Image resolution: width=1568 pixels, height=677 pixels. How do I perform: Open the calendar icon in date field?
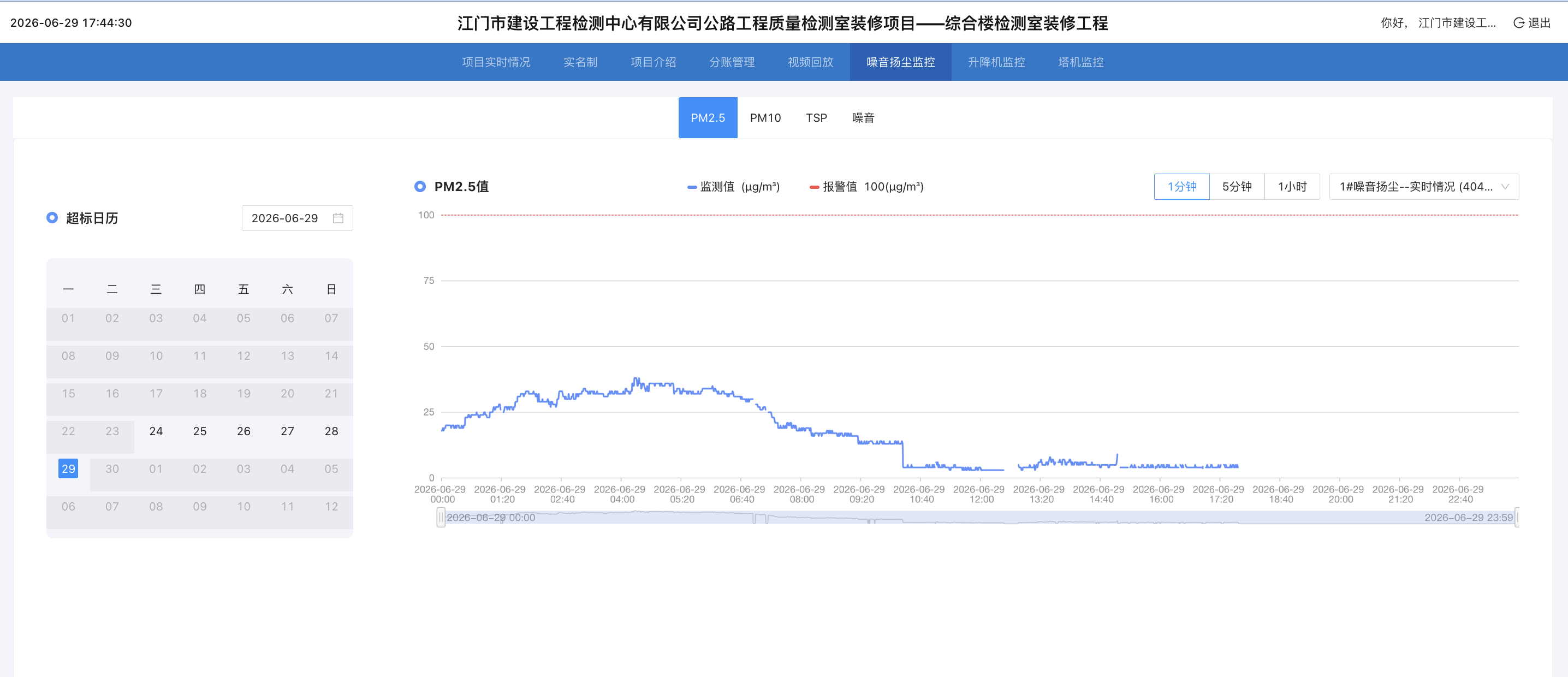pyautogui.click(x=338, y=218)
